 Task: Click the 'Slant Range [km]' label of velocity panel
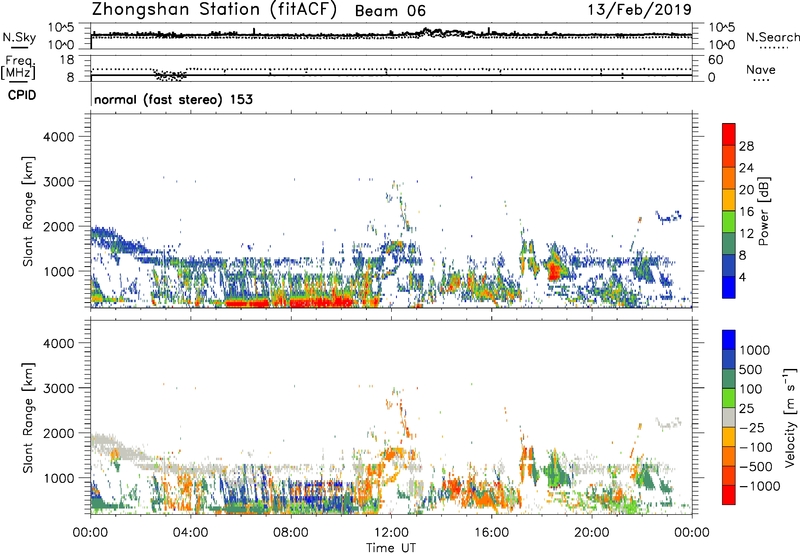(x=28, y=417)
